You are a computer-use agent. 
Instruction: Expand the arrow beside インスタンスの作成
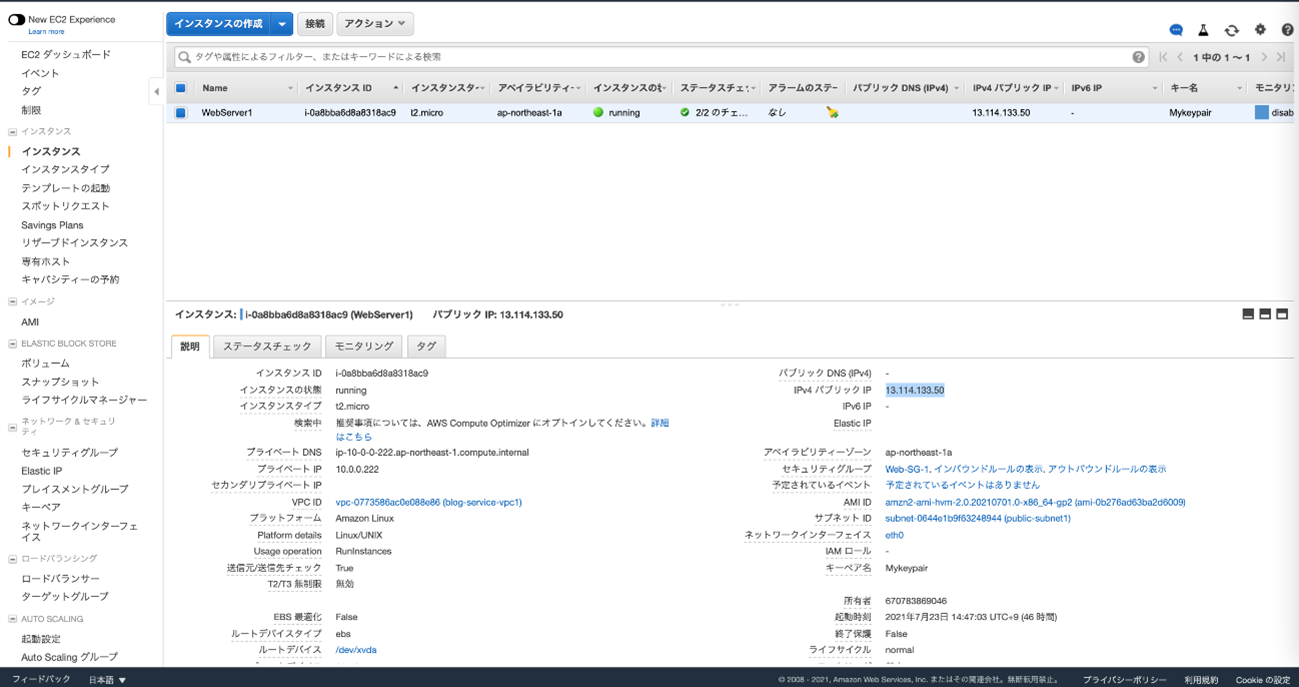[282, 24]
